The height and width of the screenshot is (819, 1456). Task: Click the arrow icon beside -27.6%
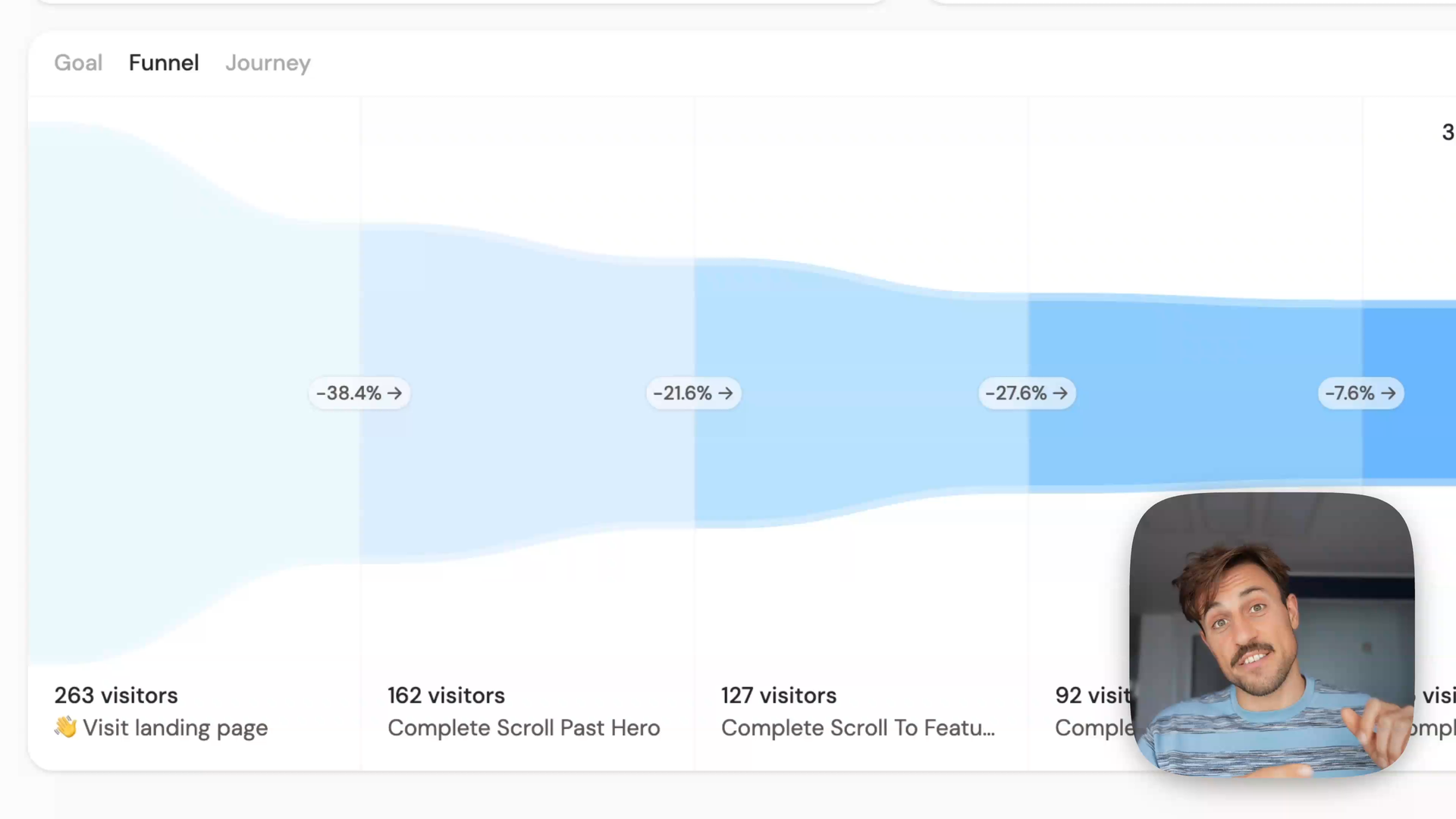pyautogui.click(x=1060, y=394)
